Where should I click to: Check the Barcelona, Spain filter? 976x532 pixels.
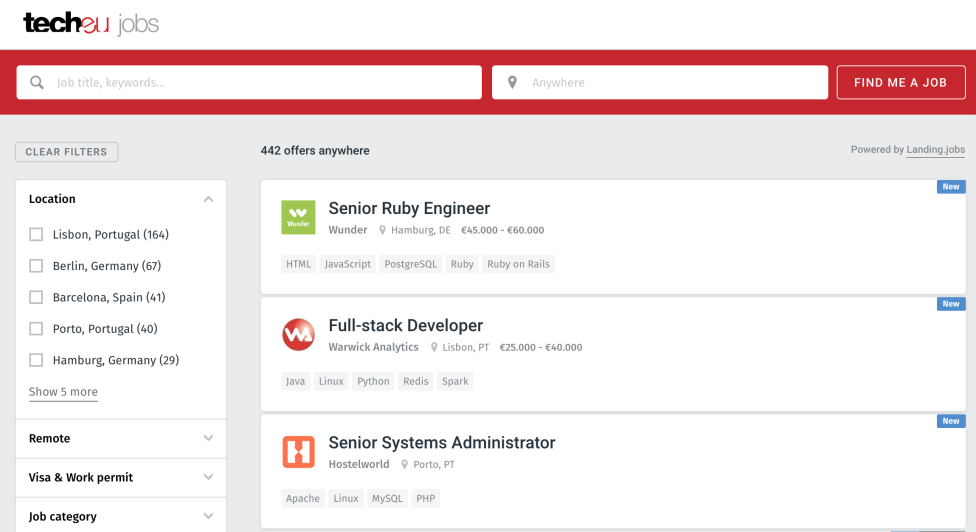36,297
